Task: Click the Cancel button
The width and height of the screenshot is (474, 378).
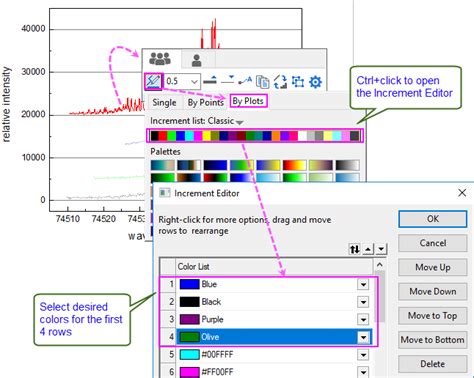Action: [433, 243]
